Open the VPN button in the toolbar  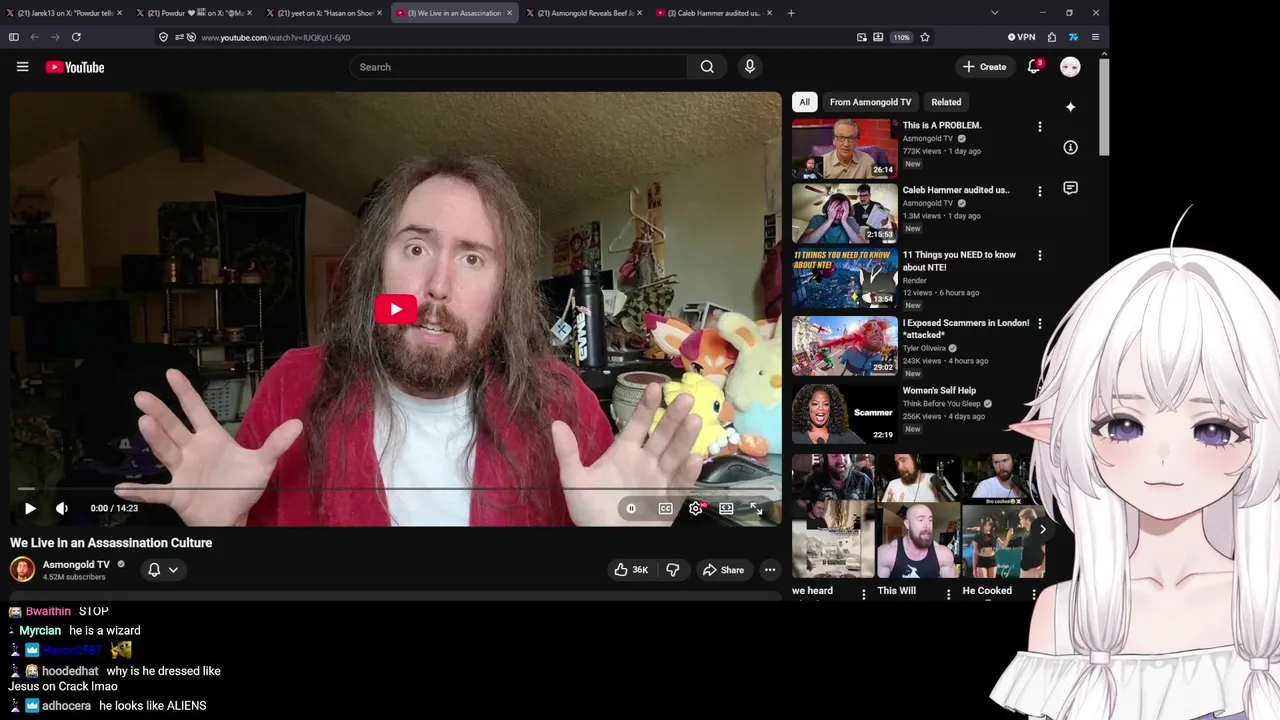coord(1021,37)
